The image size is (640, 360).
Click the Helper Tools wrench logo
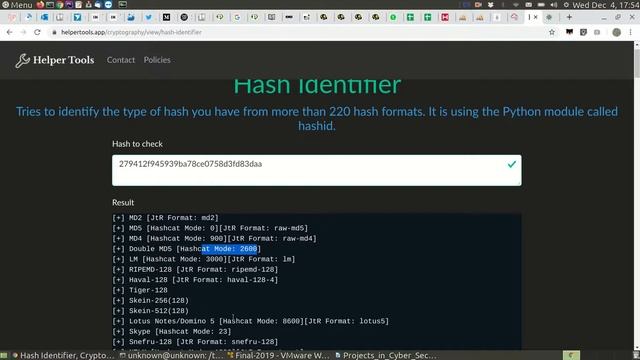(22, 60)
